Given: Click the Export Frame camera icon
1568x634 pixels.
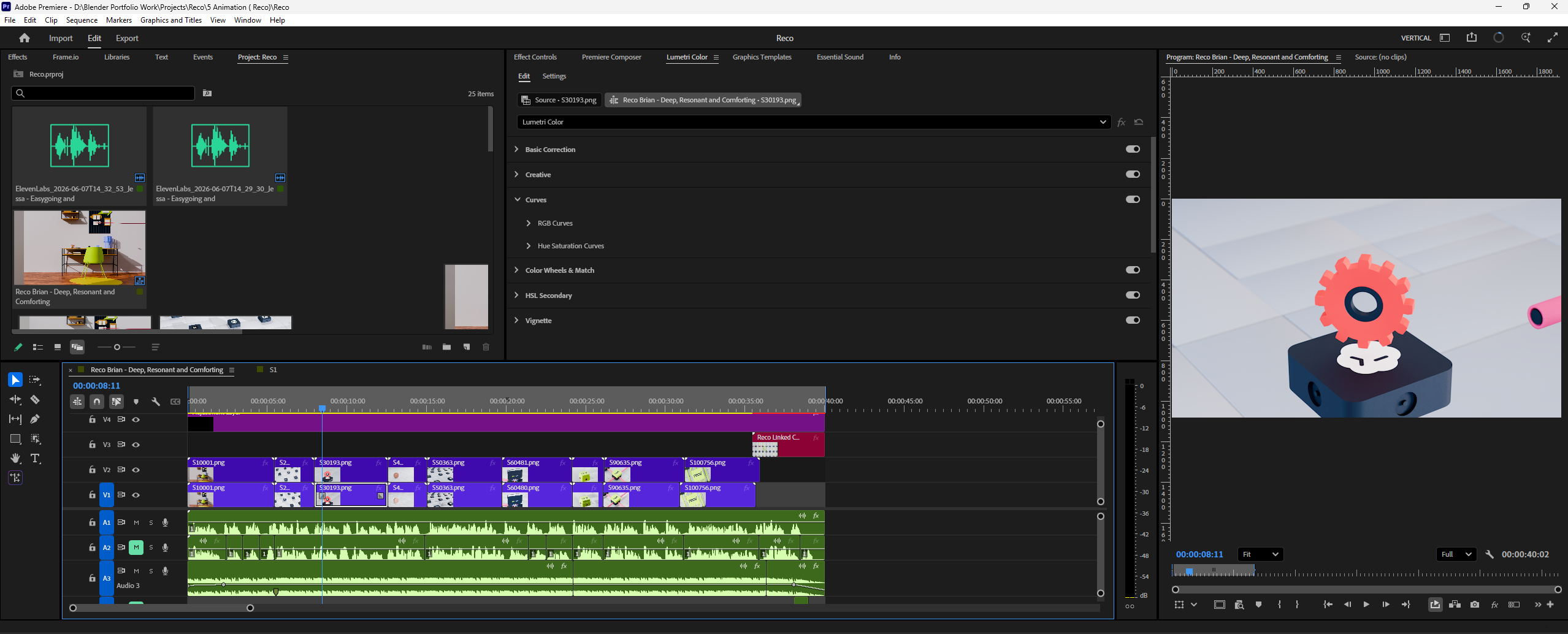Looking at the screenshot, I should pos(1475,605).
